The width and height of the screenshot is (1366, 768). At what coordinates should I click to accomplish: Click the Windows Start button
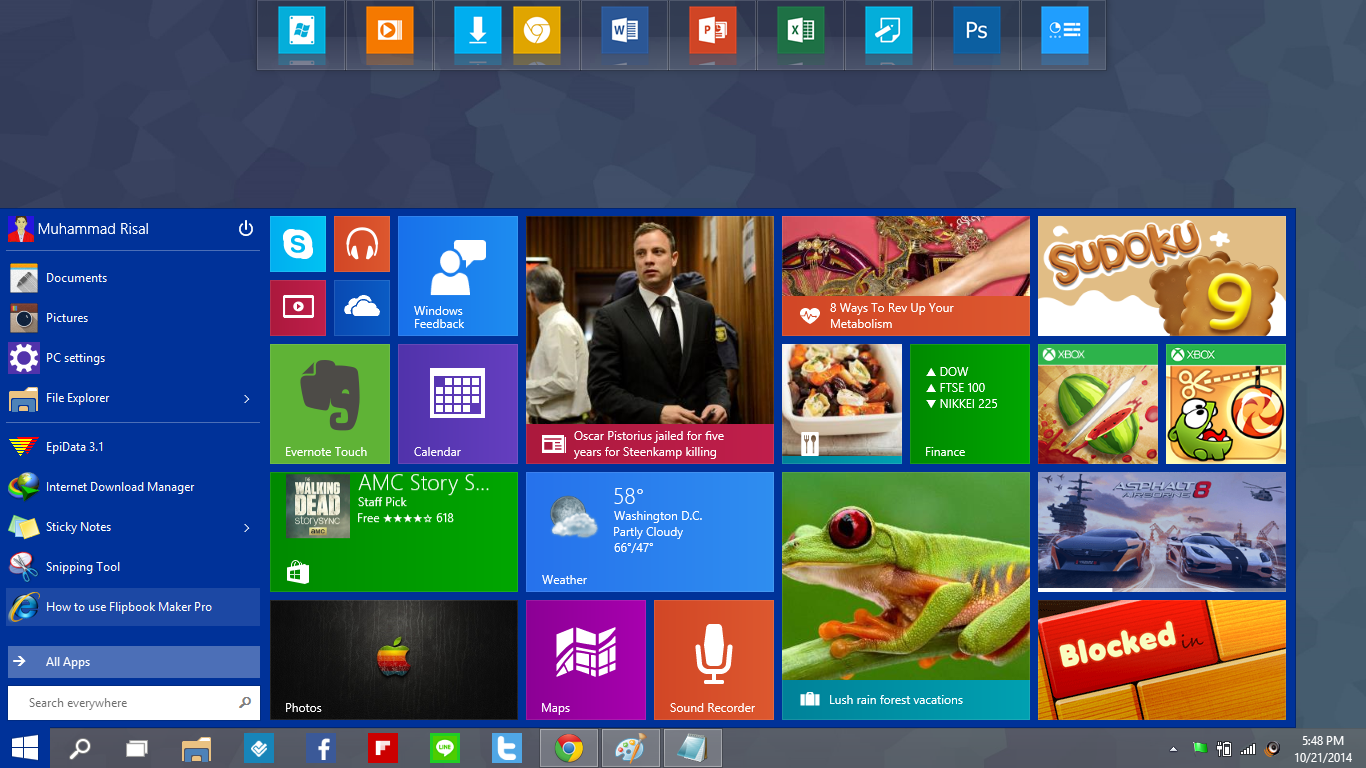click(x=25, y=748)
